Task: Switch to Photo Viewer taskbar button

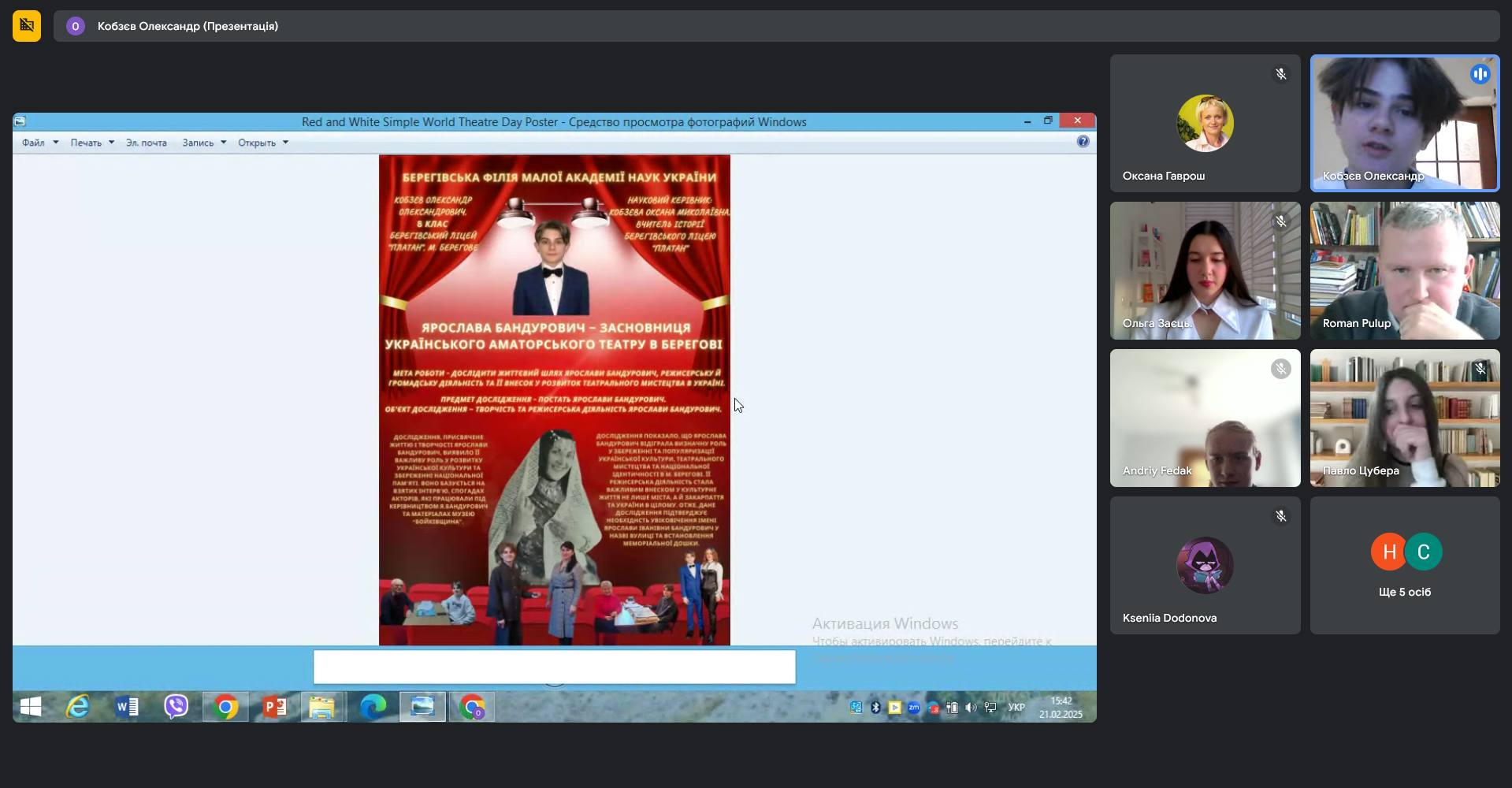Action: (x=422, y=708)
